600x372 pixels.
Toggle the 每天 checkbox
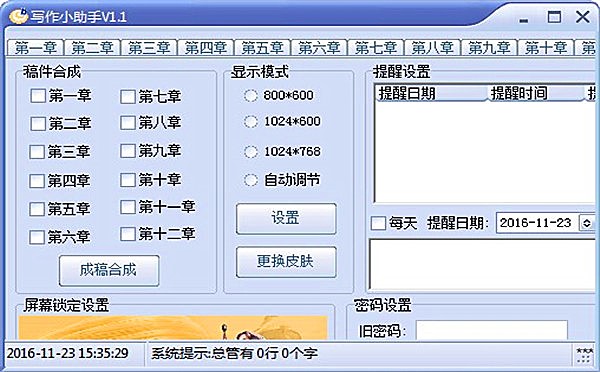pos(378,223)
